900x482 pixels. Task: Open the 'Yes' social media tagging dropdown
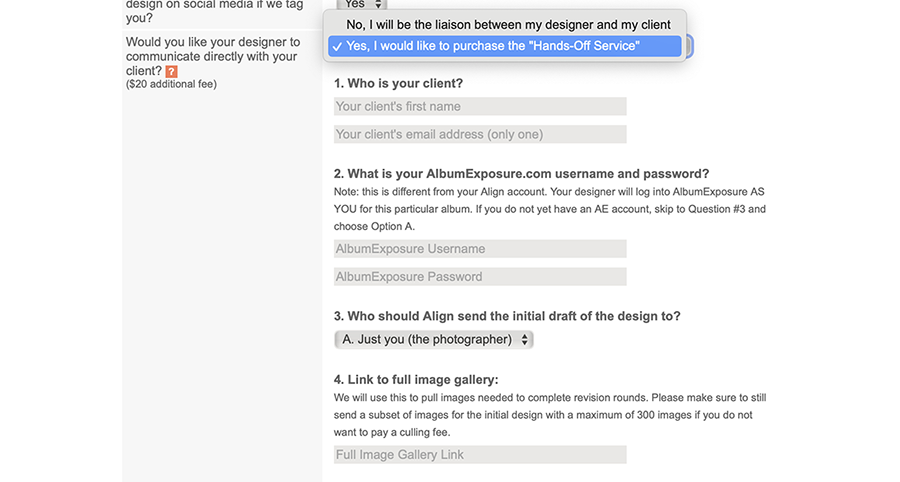[x=362, y=5]
